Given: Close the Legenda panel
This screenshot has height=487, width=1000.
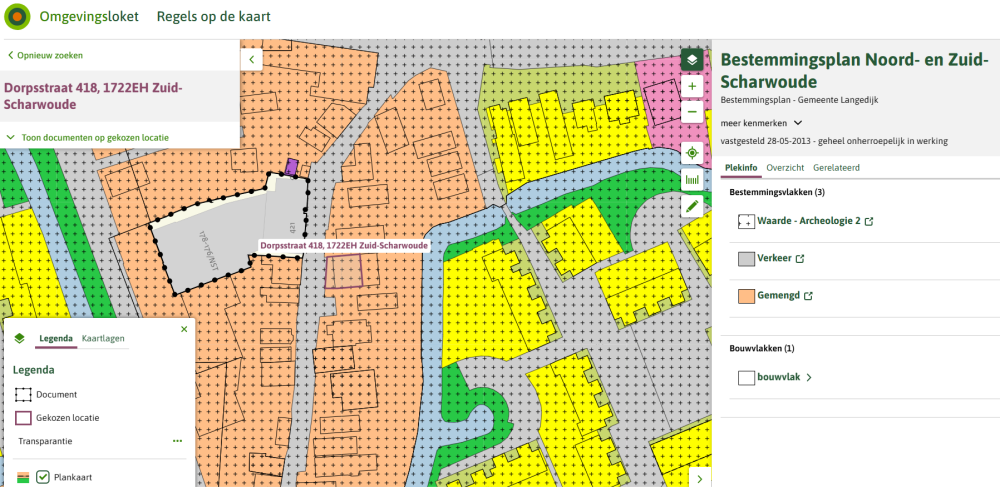Looking at the screenshot, I should tap(184, 329).
